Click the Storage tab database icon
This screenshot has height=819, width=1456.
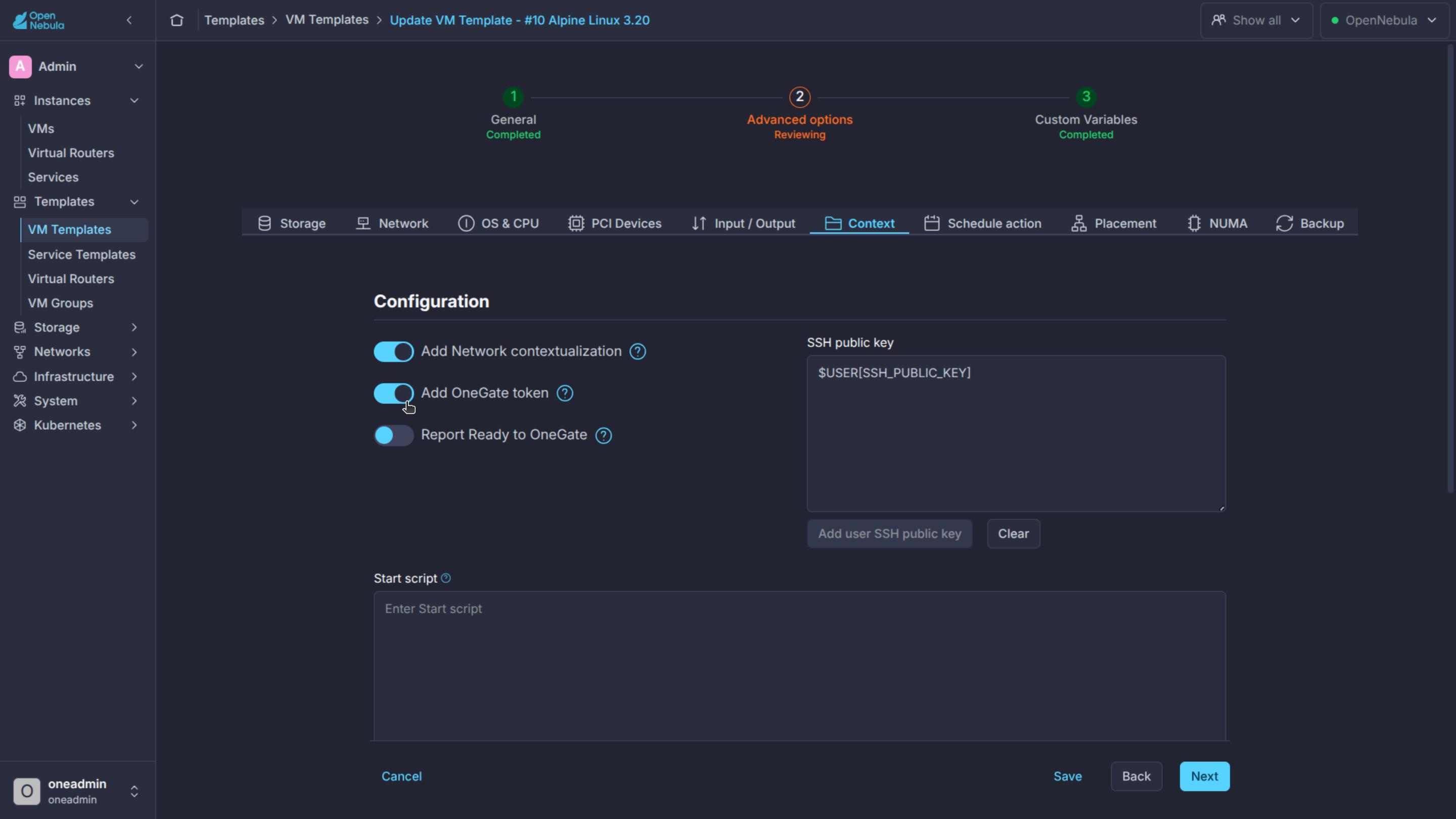[264, 223]
